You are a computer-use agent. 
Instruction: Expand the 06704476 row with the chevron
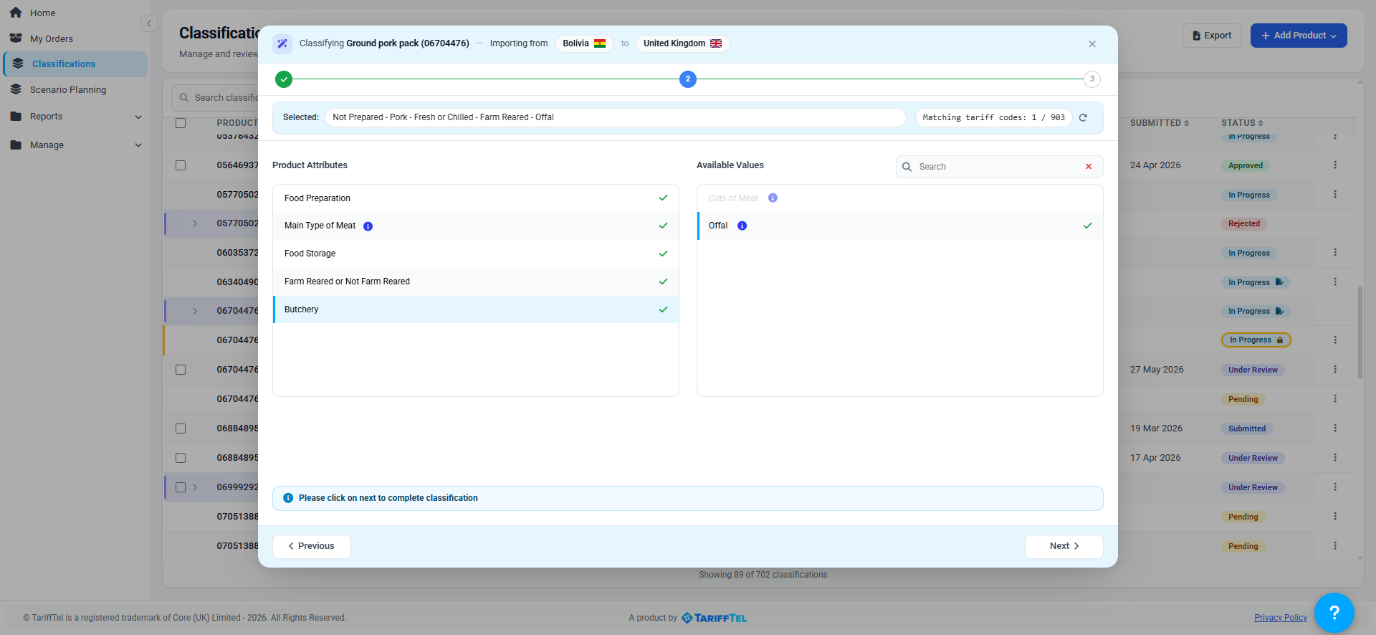pos(195,311)
